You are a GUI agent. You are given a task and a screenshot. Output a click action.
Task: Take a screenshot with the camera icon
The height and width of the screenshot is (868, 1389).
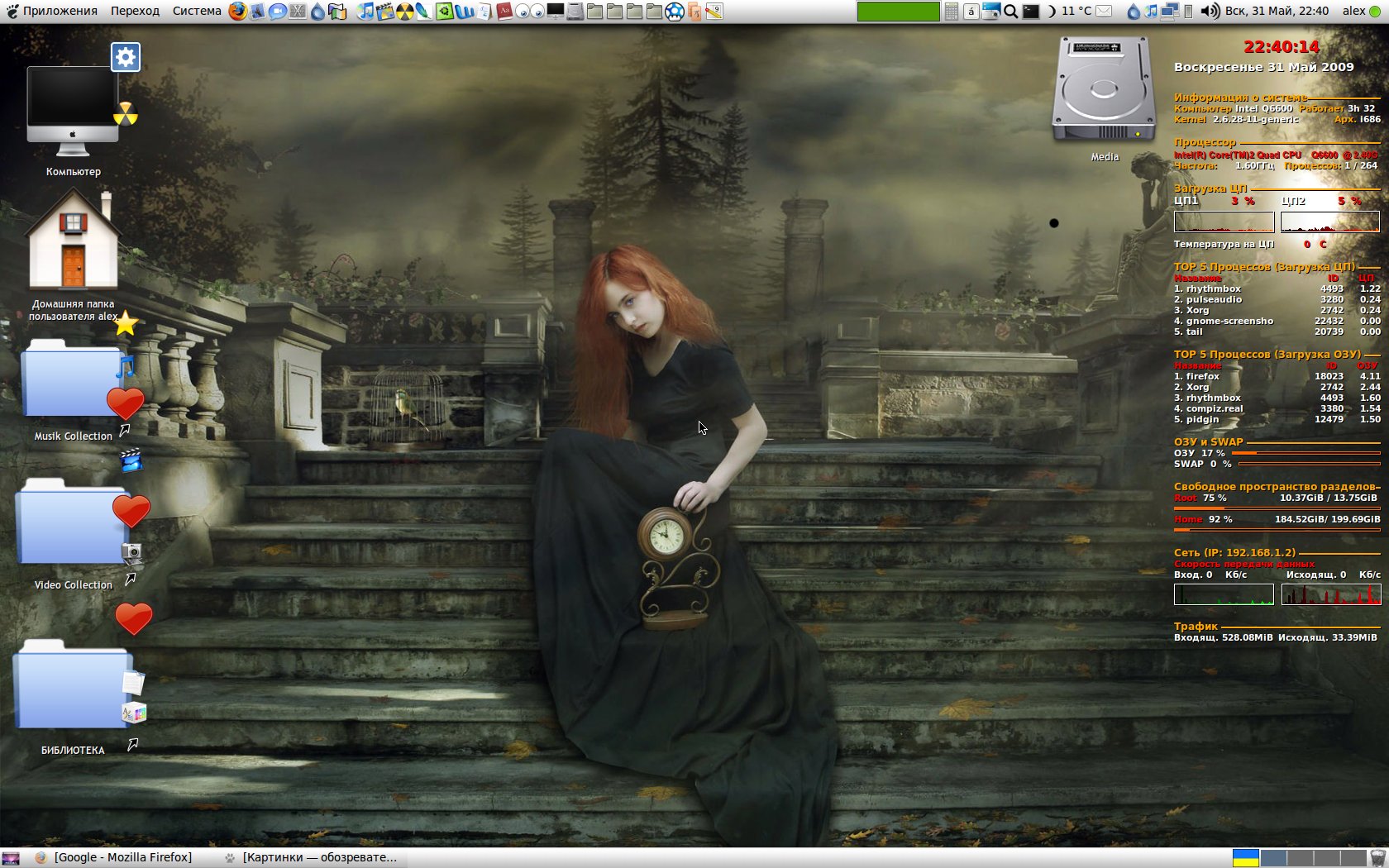[x=990, y=12]
